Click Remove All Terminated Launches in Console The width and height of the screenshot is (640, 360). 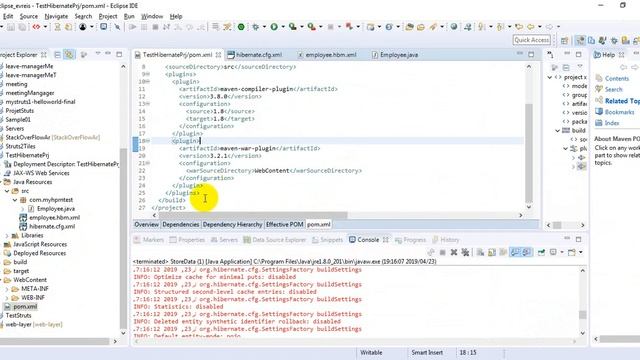point(465,252)
